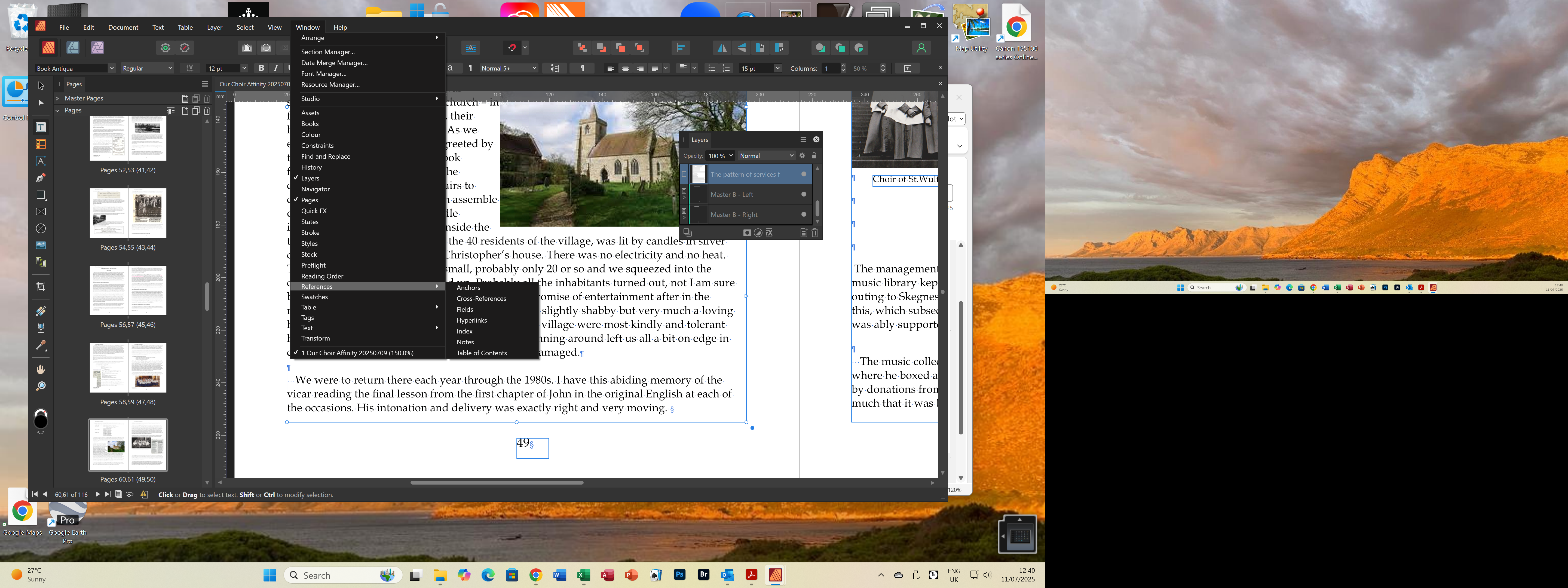The height and width of the screenshot is (588, 1568).
Task: Choose Hyperlinks from References submenu
Action: pyautogui.click(x=472, y=320)
